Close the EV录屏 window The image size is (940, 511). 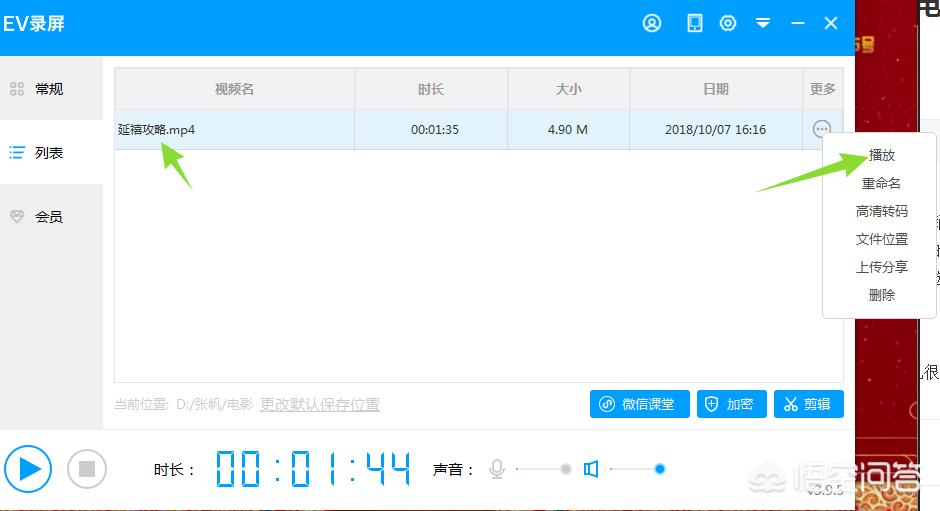click(830, 23)
